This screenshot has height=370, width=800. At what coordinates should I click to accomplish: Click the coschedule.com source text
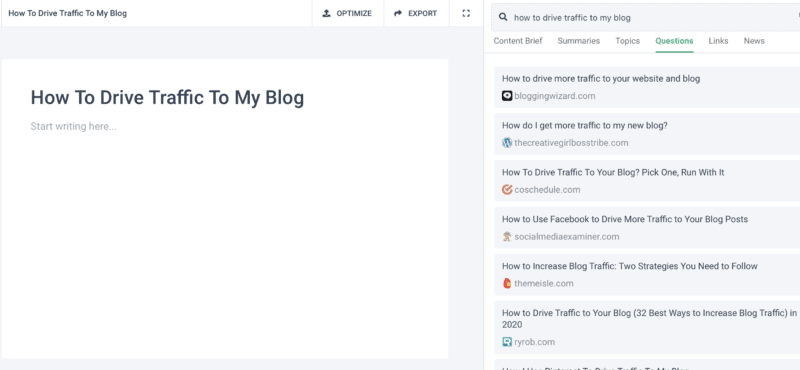547,190
